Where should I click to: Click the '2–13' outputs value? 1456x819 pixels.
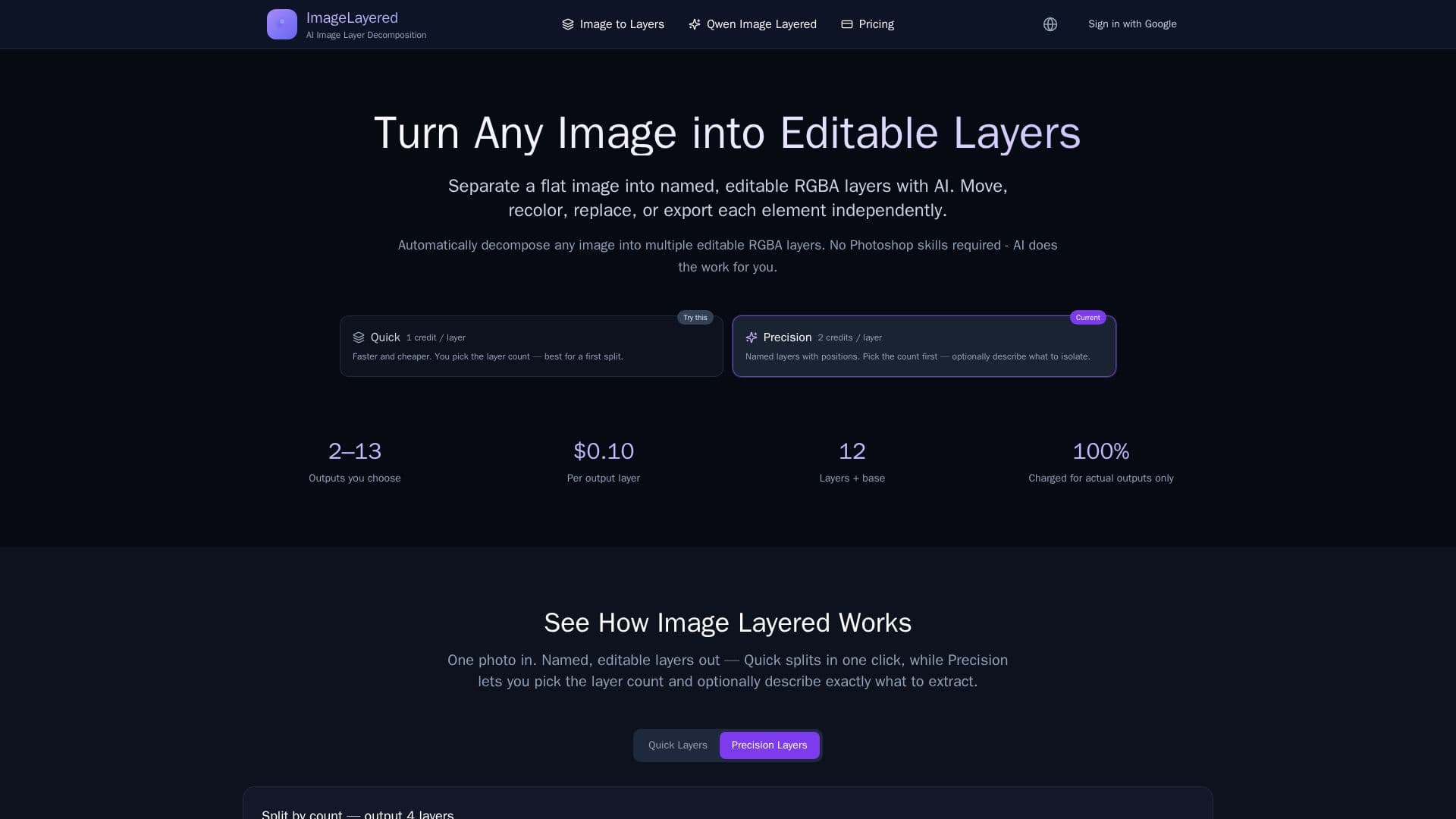(x=355, y=451)
